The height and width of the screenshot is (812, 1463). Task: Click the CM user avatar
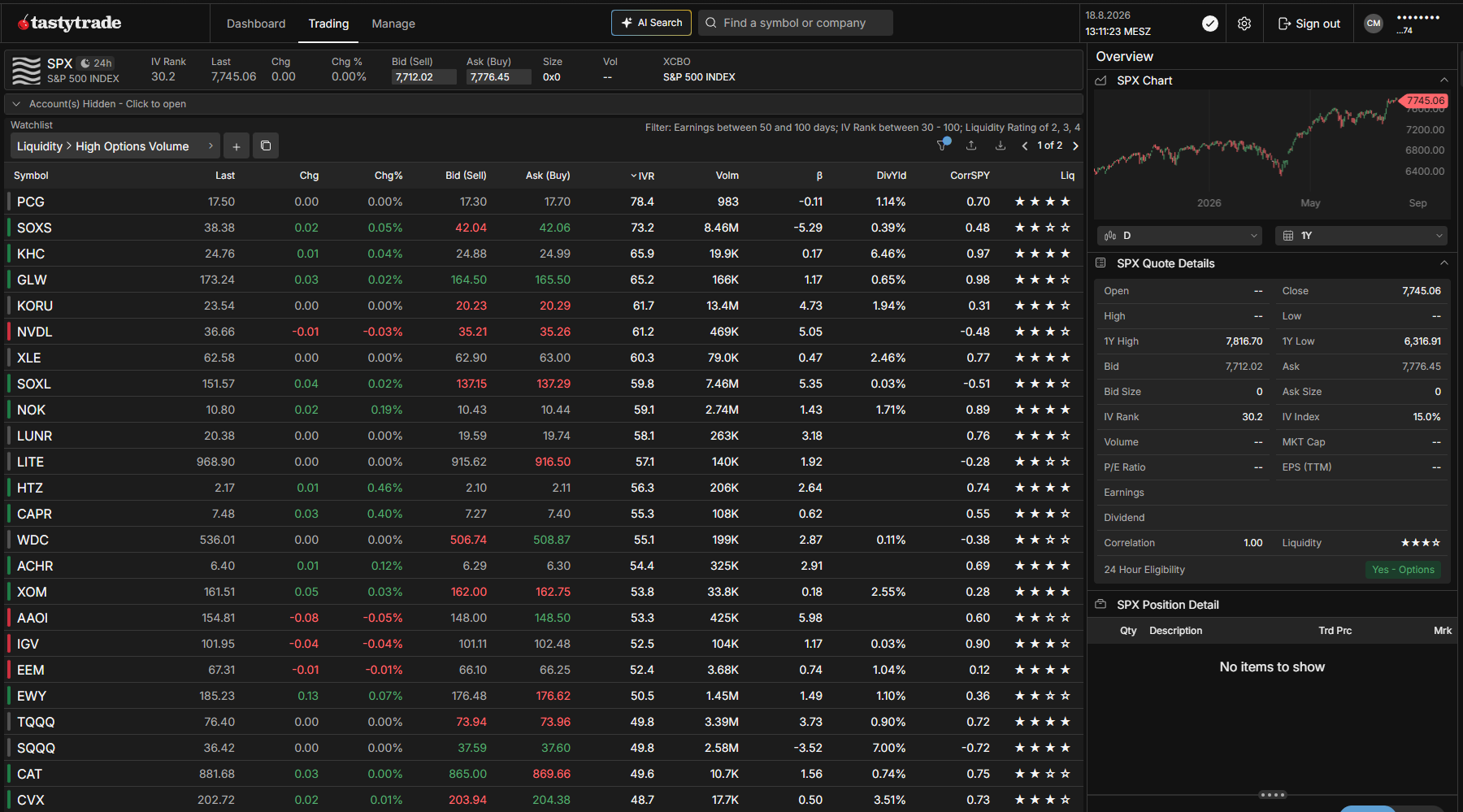pyautogui.click(x=1374, y=24)
